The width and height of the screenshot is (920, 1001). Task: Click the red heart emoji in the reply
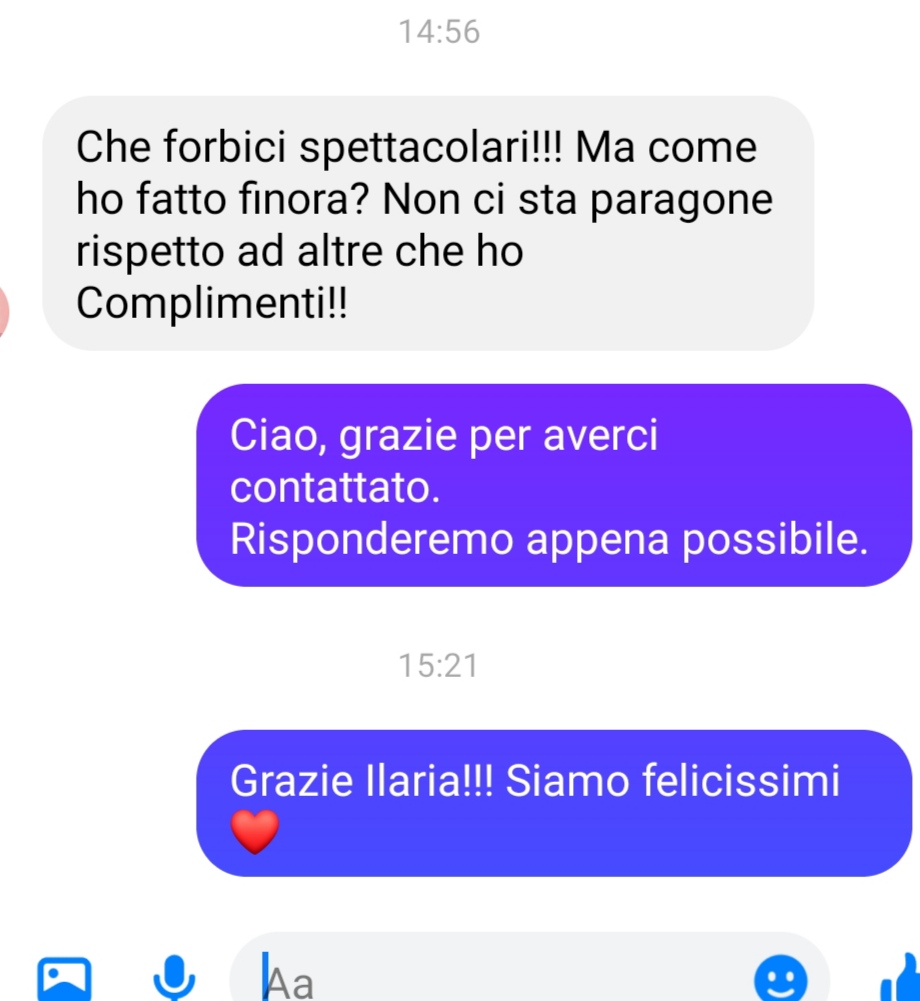(x=254, y=831)
